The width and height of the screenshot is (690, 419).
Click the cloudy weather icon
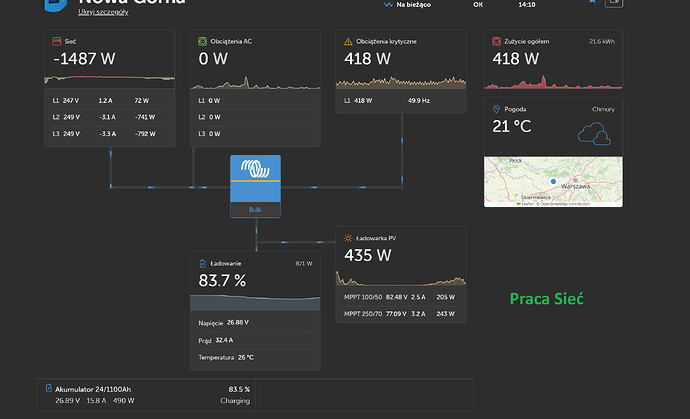click(x=594, y=134)
